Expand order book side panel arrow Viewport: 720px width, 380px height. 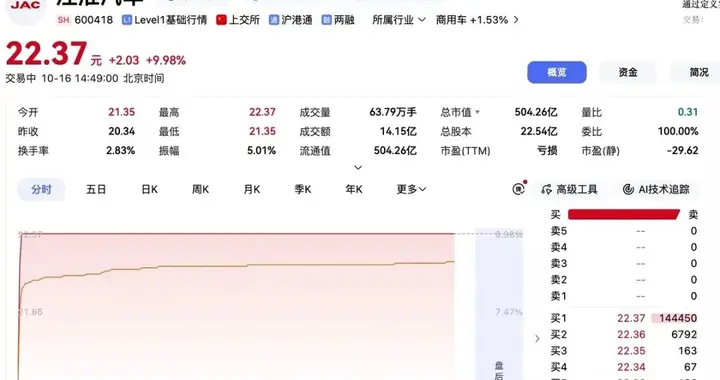(537, 339)
